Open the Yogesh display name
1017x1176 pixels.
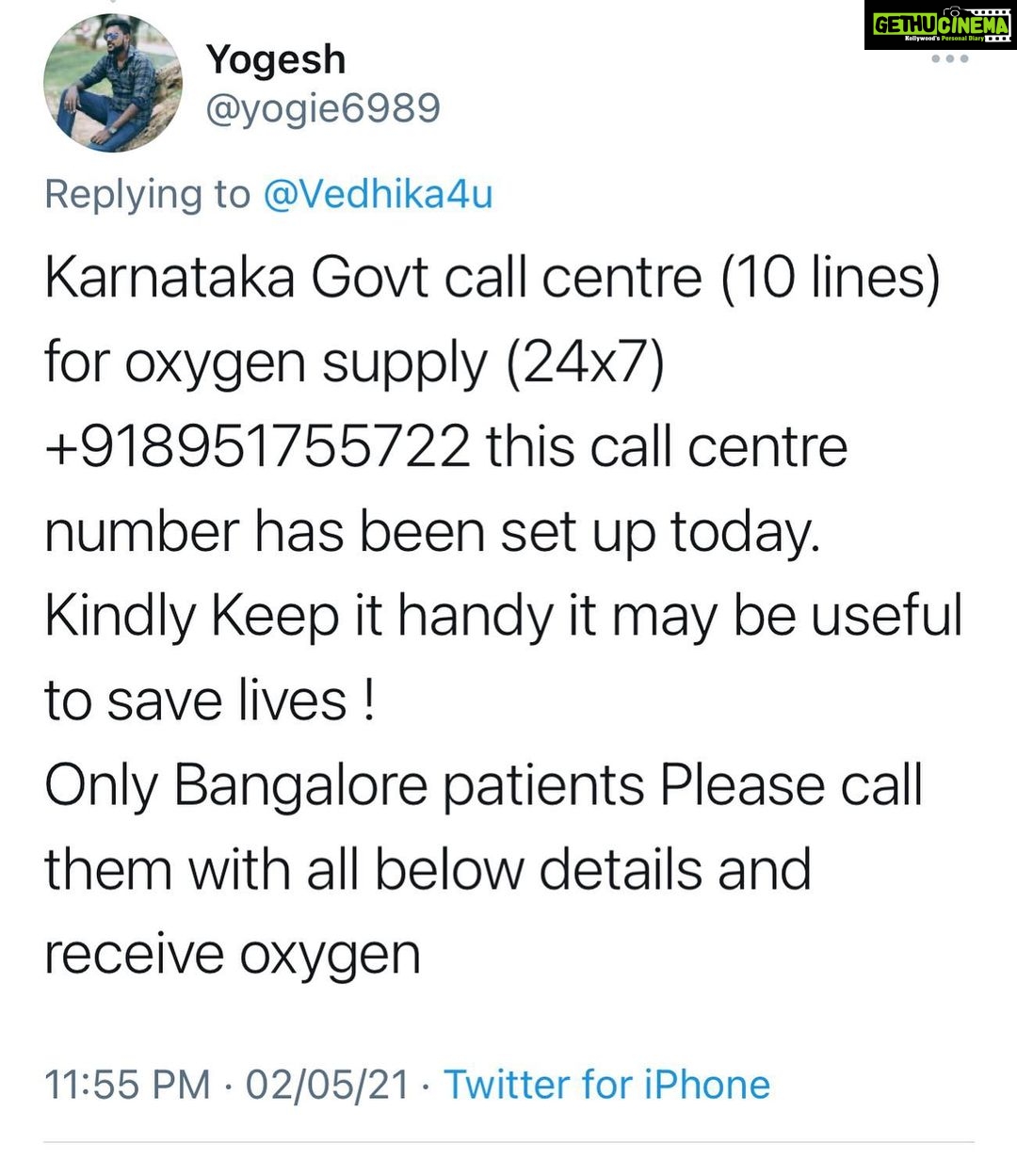pos(276,60)
